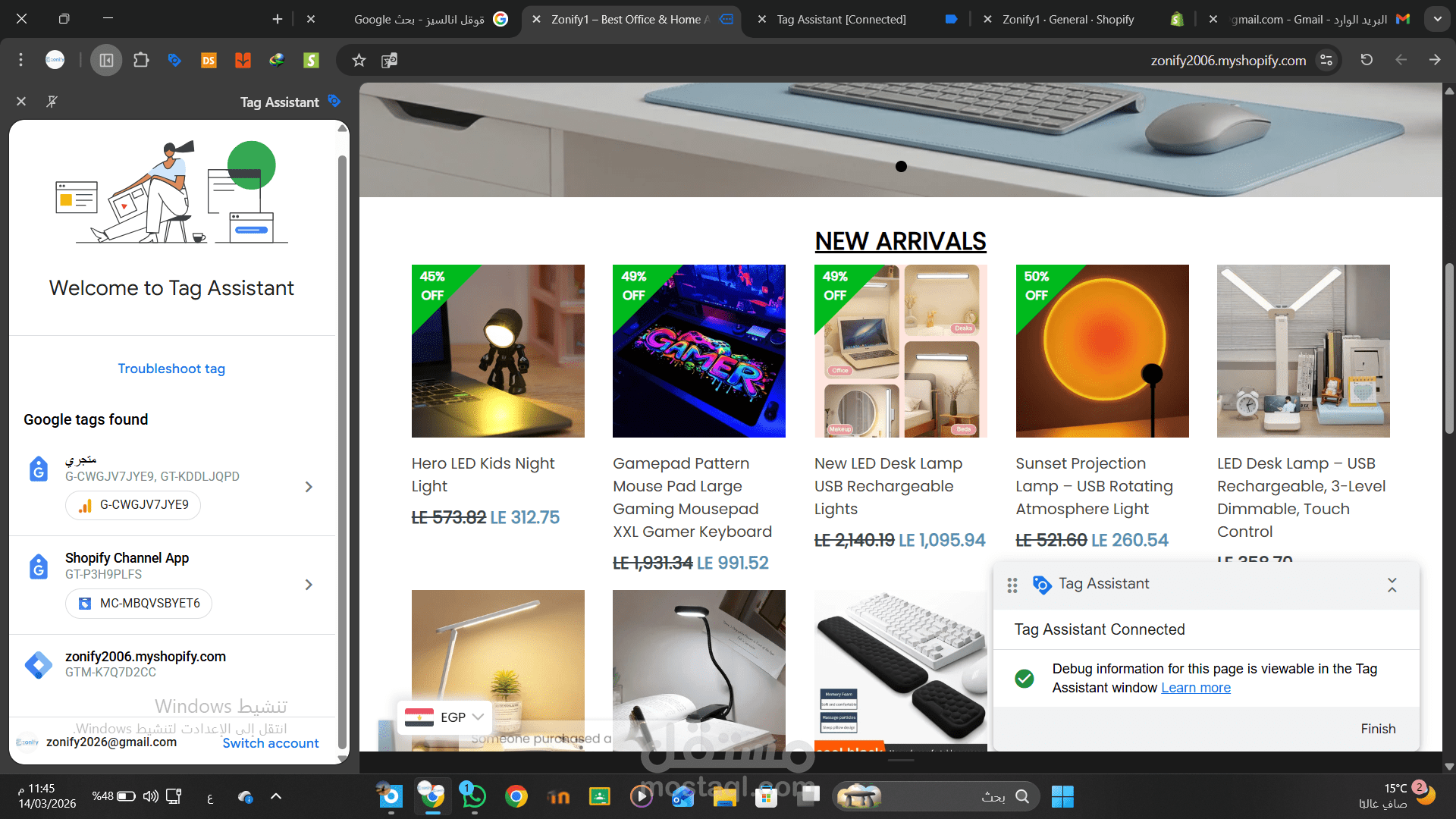The height and width of the screenshot is (819, 1456).
Task: Toggle the browser side panel button
Action: tap(106, 60)
